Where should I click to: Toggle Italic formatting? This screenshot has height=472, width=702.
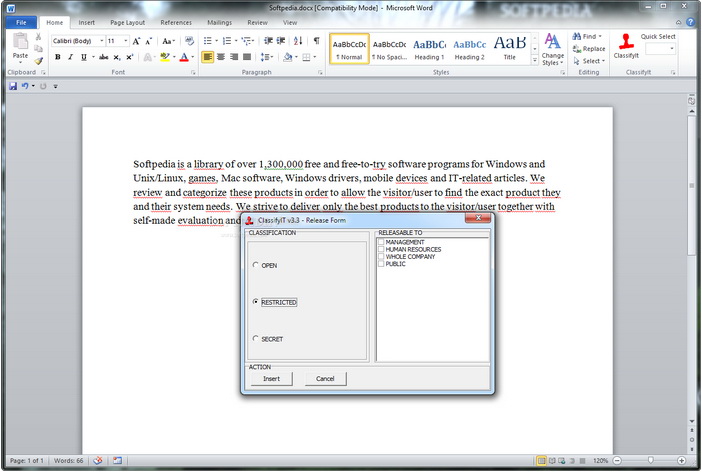point(70,57)
